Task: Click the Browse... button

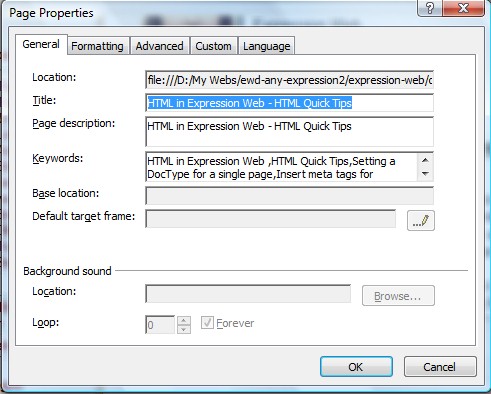Action: (398, 296)
